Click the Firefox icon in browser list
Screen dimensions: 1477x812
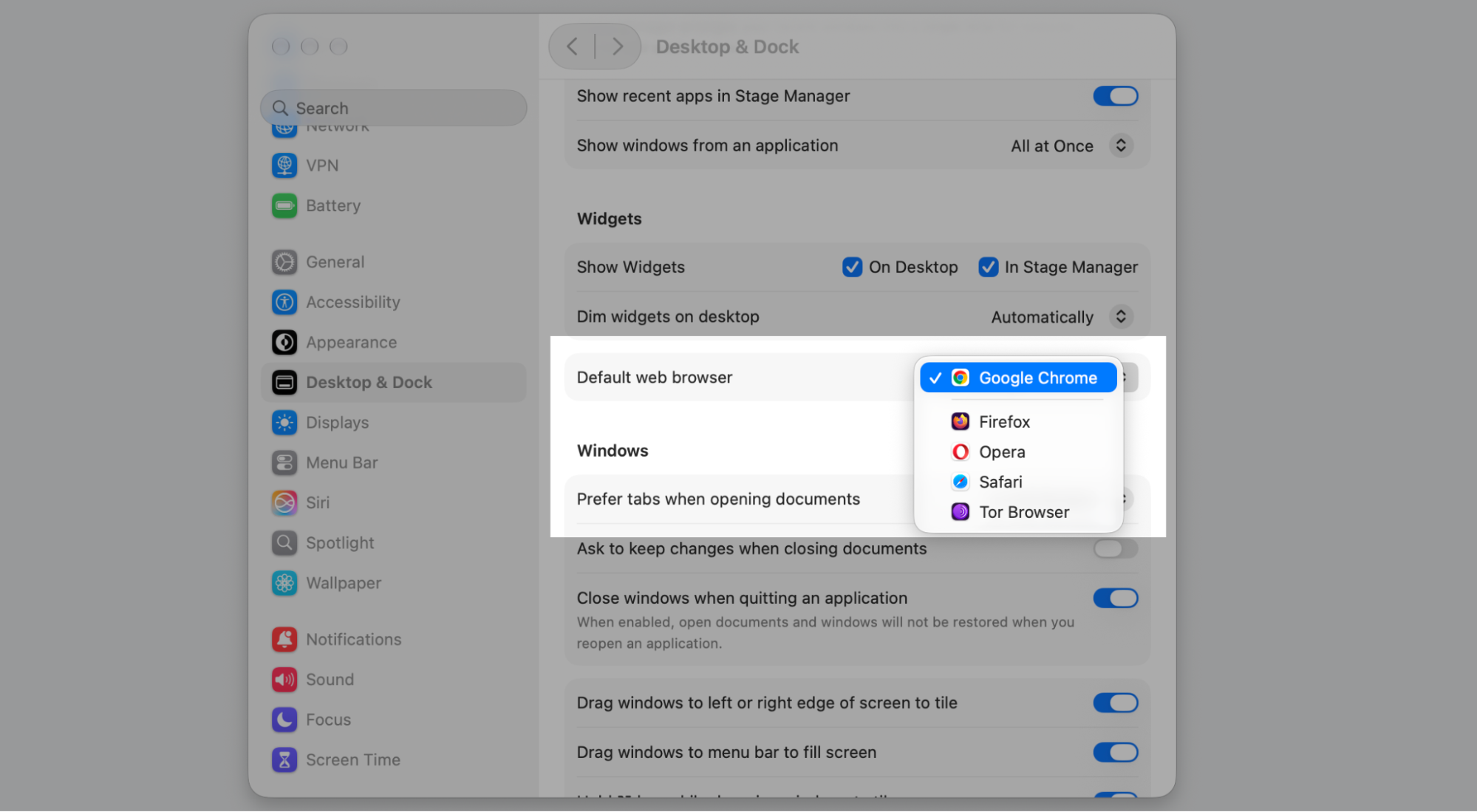click(961, 421)
